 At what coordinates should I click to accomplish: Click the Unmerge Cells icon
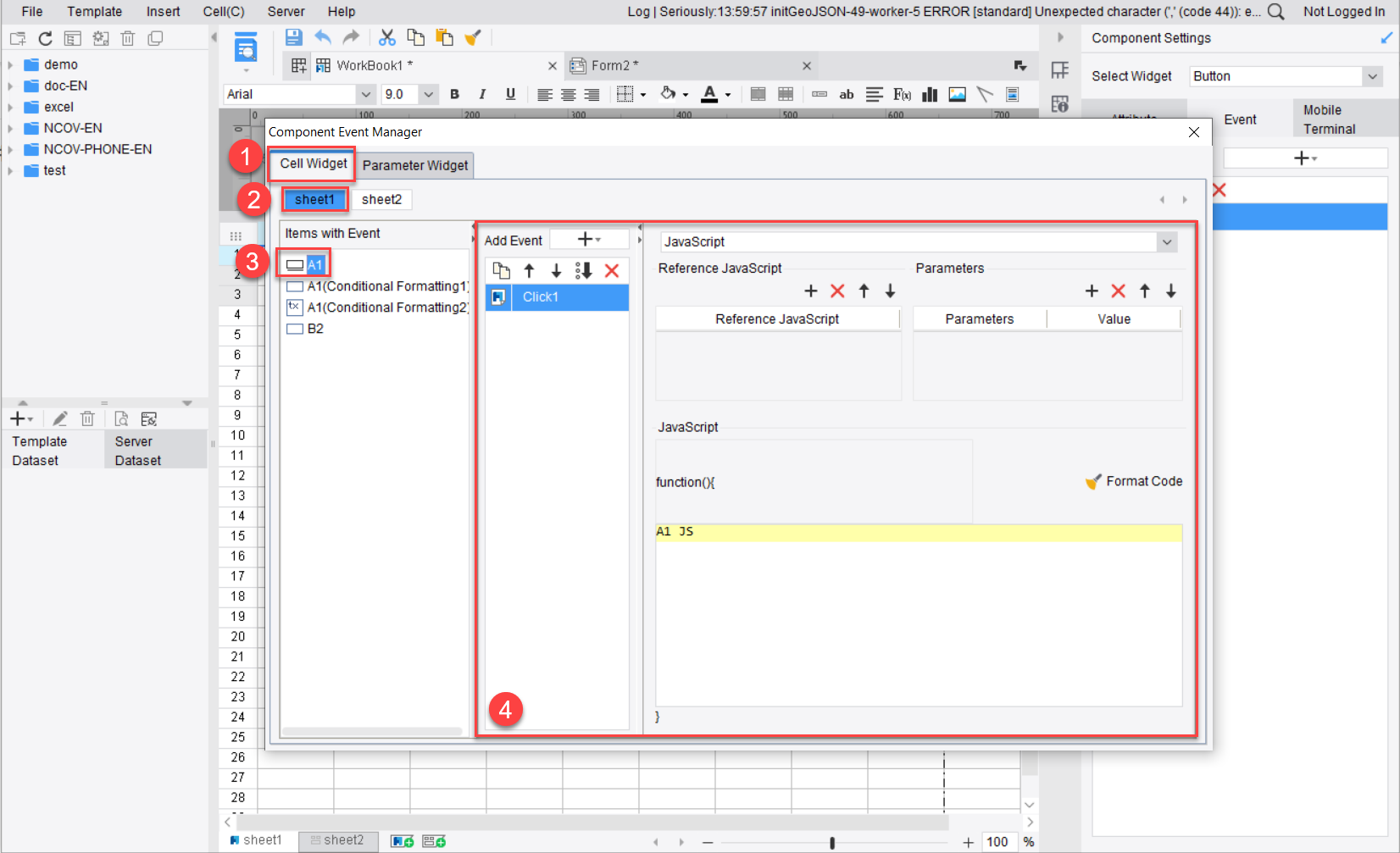pyautogui.click(x=786, y=94)
